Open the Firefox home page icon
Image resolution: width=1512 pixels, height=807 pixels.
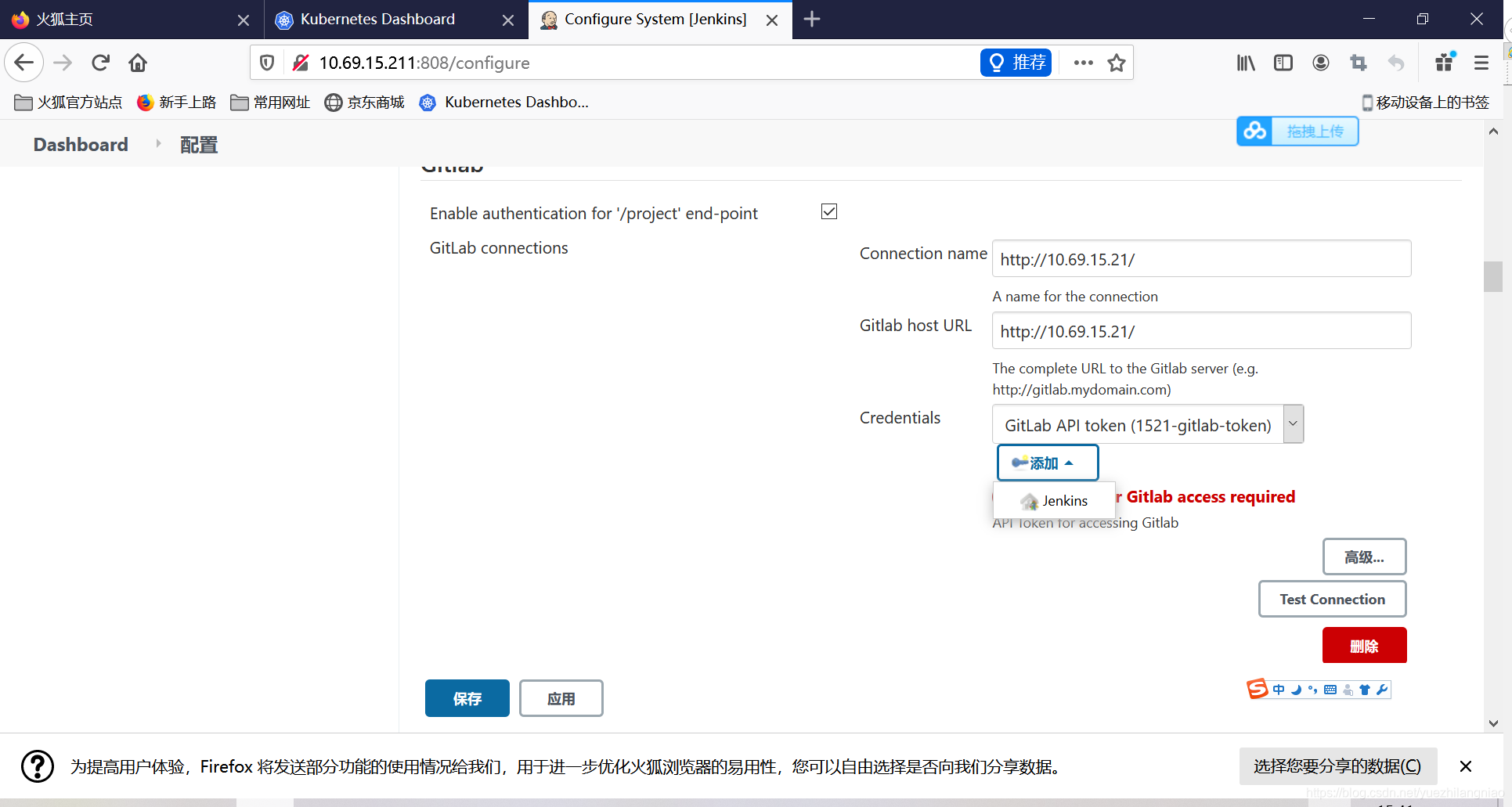[x=138, y=63]
